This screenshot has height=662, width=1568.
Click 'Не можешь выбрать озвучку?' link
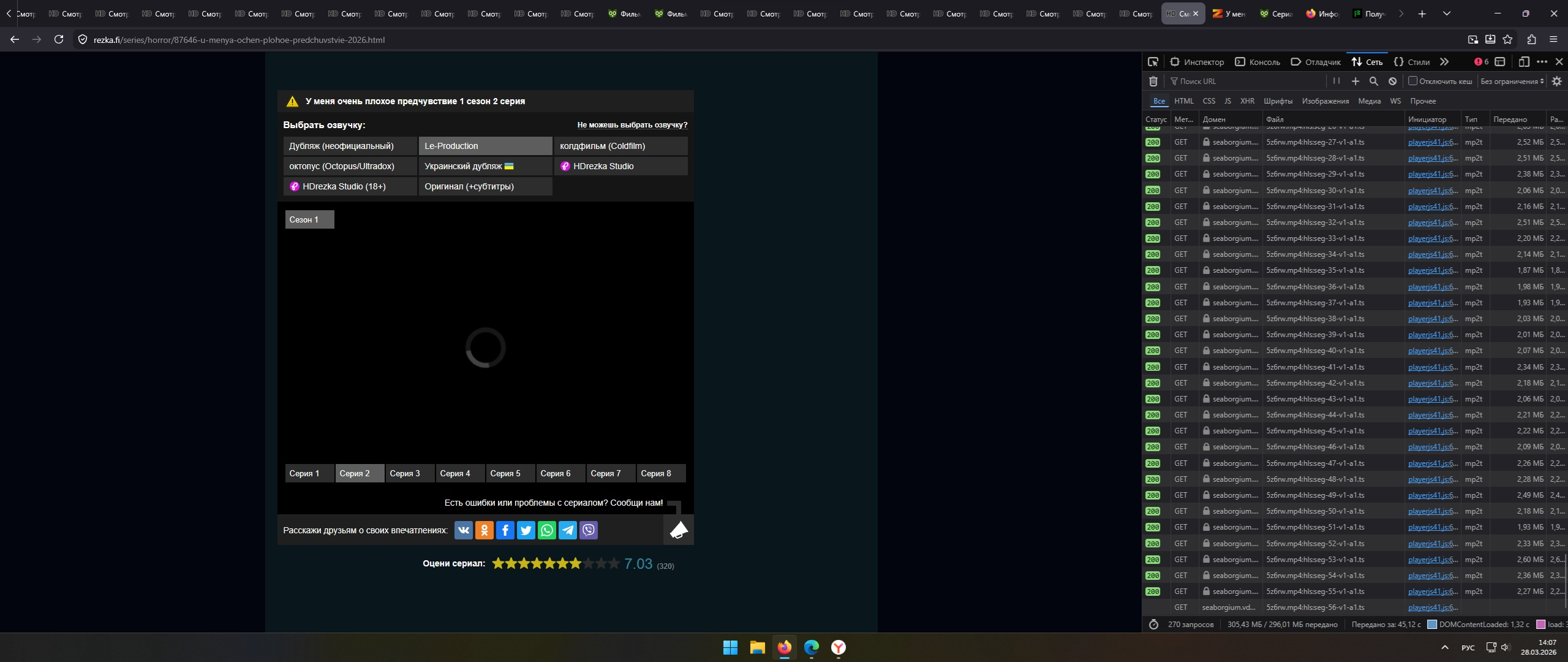632,125
